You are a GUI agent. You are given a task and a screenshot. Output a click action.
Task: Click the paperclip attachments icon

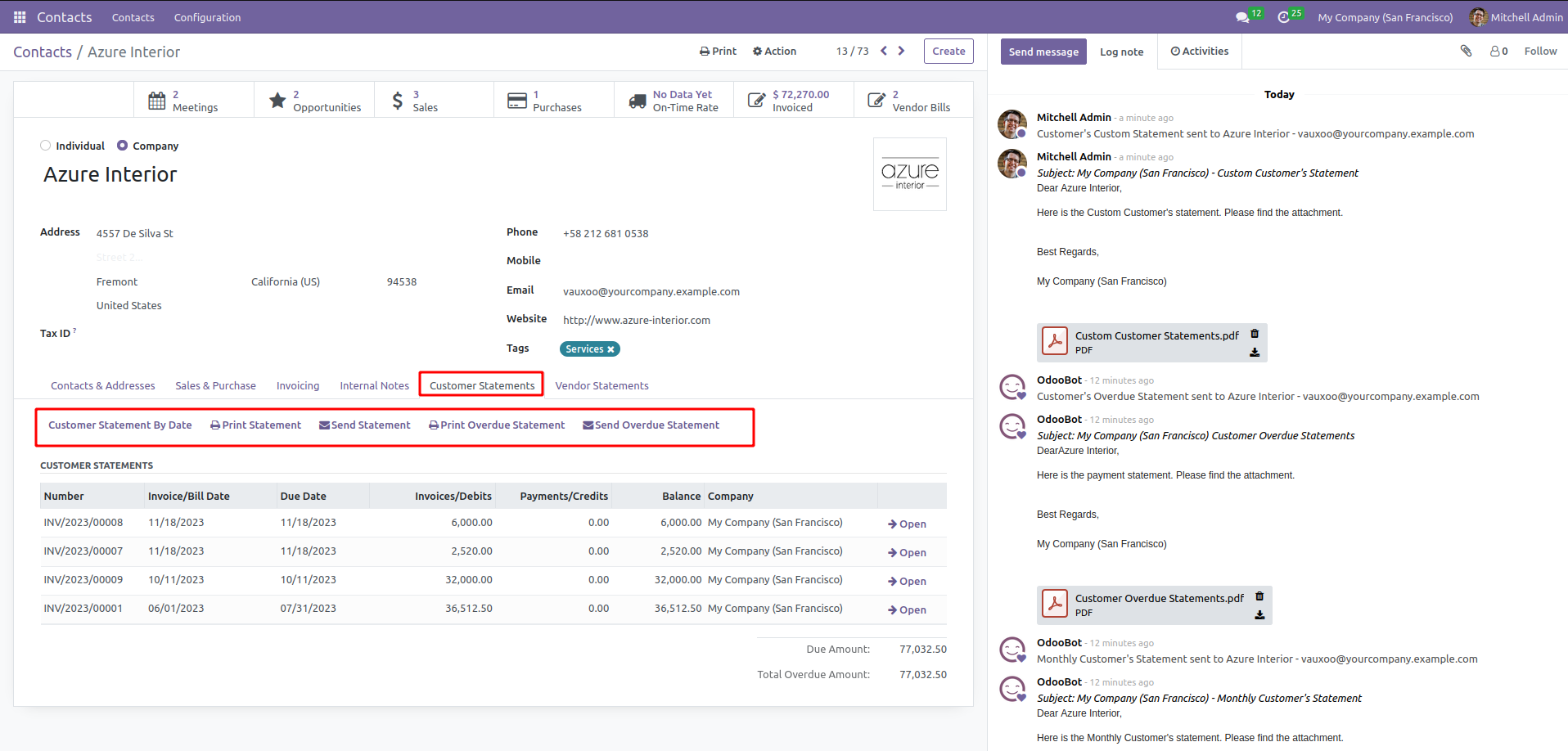pyautogui.click(x=1467, y=51)
